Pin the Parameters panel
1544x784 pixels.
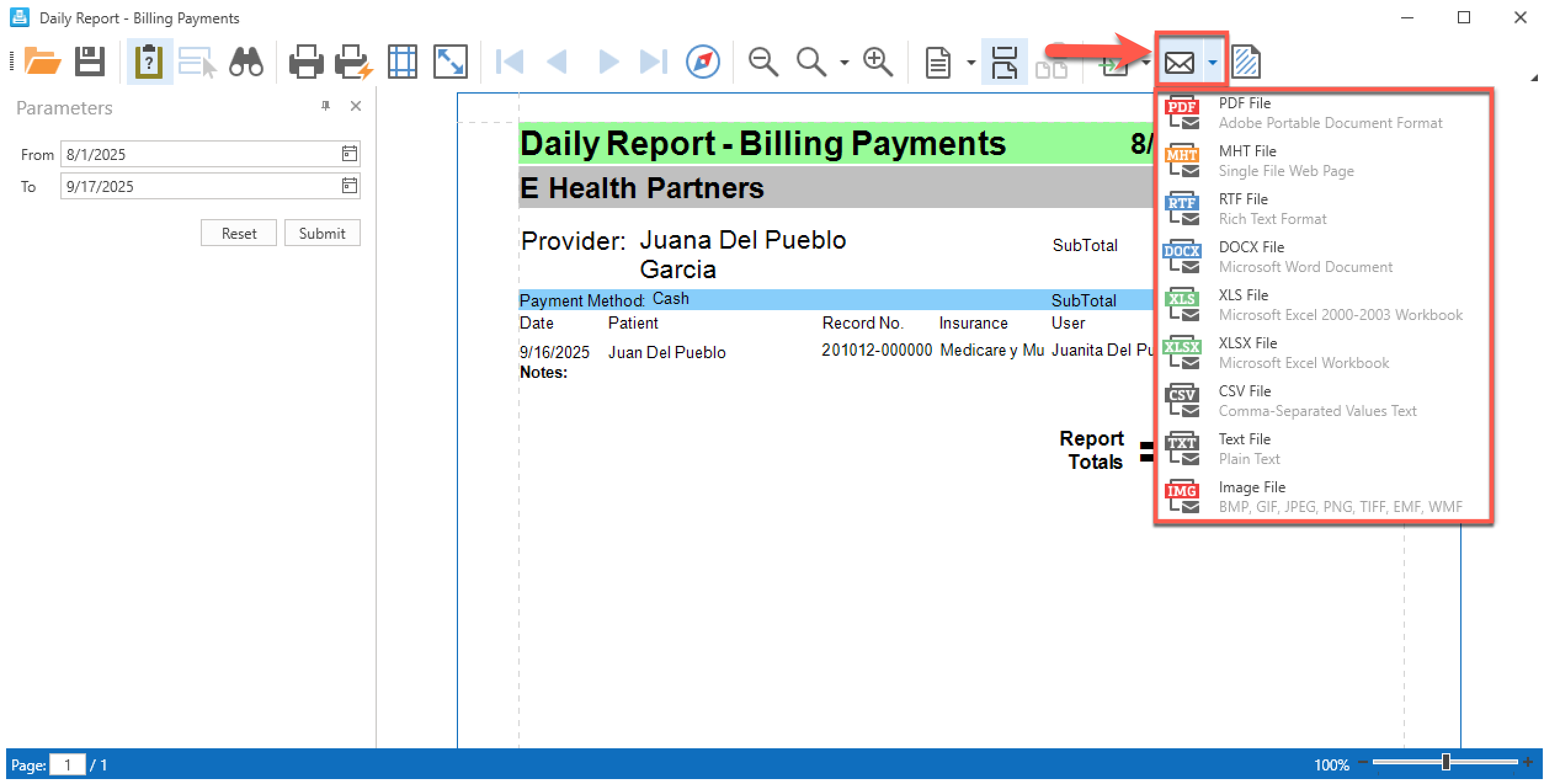pyautogui.click(x=326, y=106)
